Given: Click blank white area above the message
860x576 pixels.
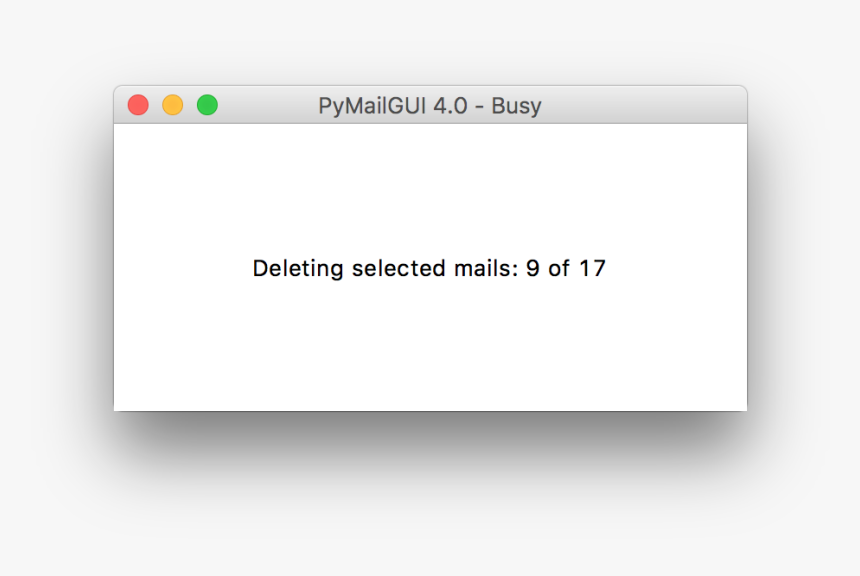Looking at the screenshot, I should coord(430,185).
